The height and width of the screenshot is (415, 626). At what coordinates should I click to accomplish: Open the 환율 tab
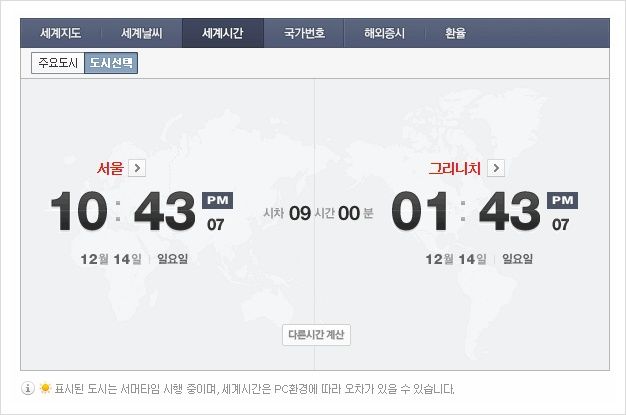pyautogui.click(x=456, y=33)
